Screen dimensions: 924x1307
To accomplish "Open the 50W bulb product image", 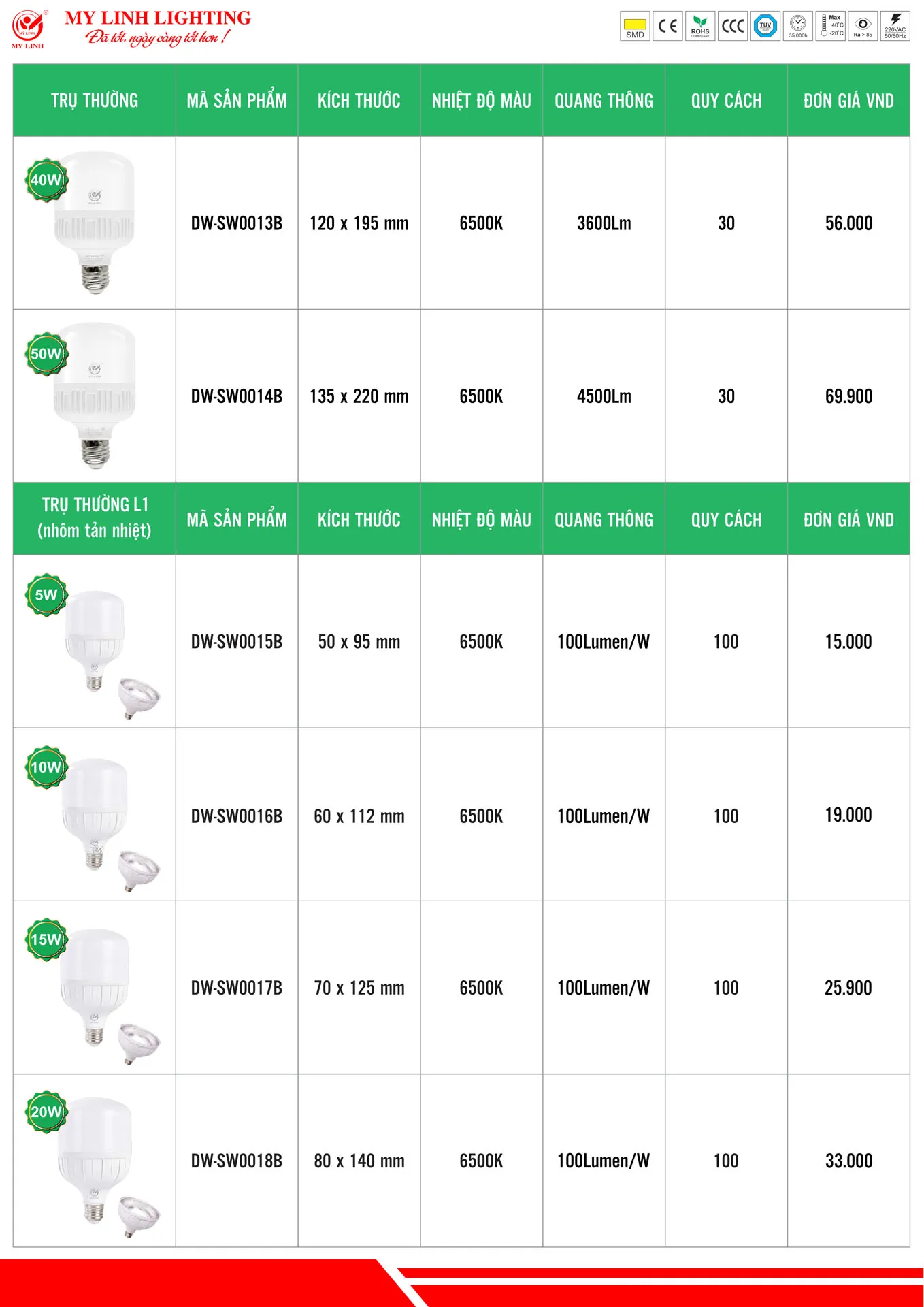I will coord(95,395).
